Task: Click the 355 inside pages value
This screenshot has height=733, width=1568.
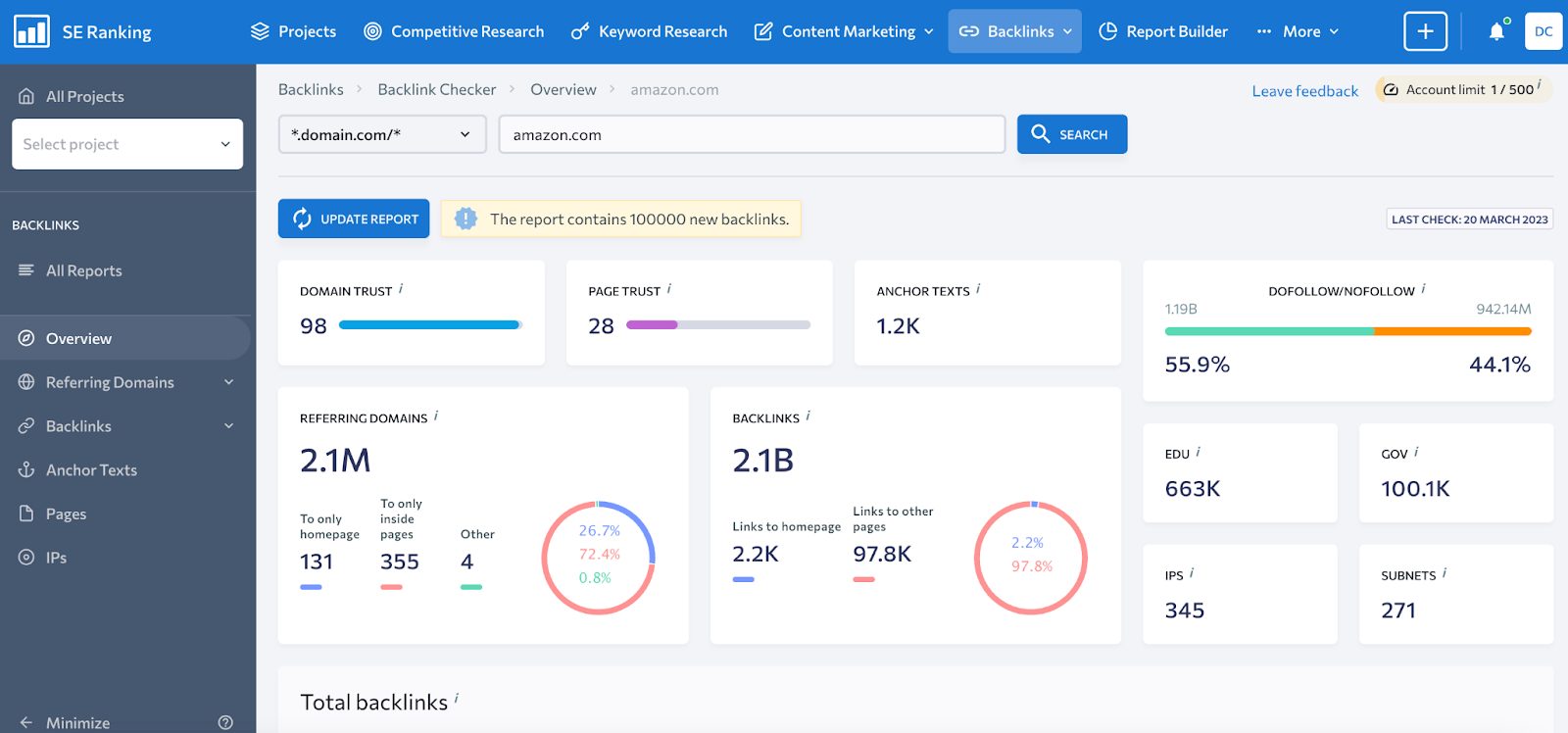Action: 400,562
